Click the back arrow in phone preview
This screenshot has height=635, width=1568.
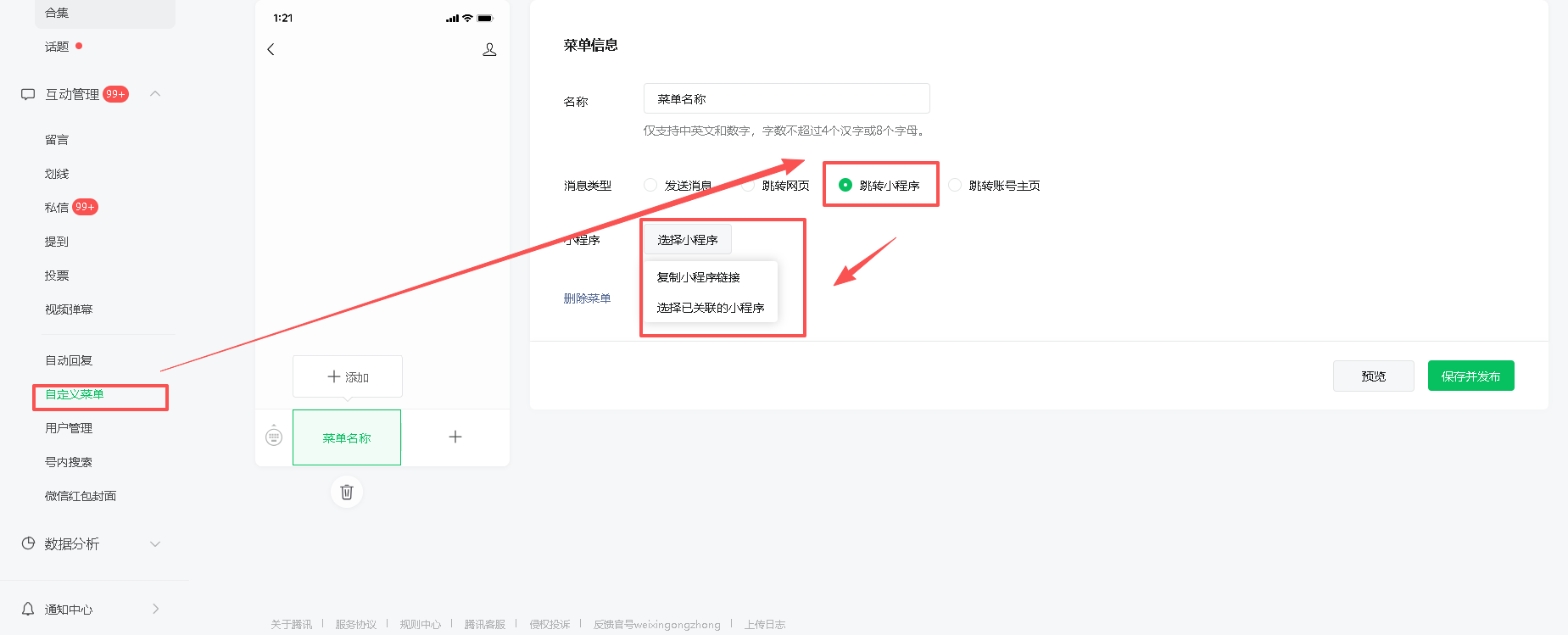(x=271, y=49)
